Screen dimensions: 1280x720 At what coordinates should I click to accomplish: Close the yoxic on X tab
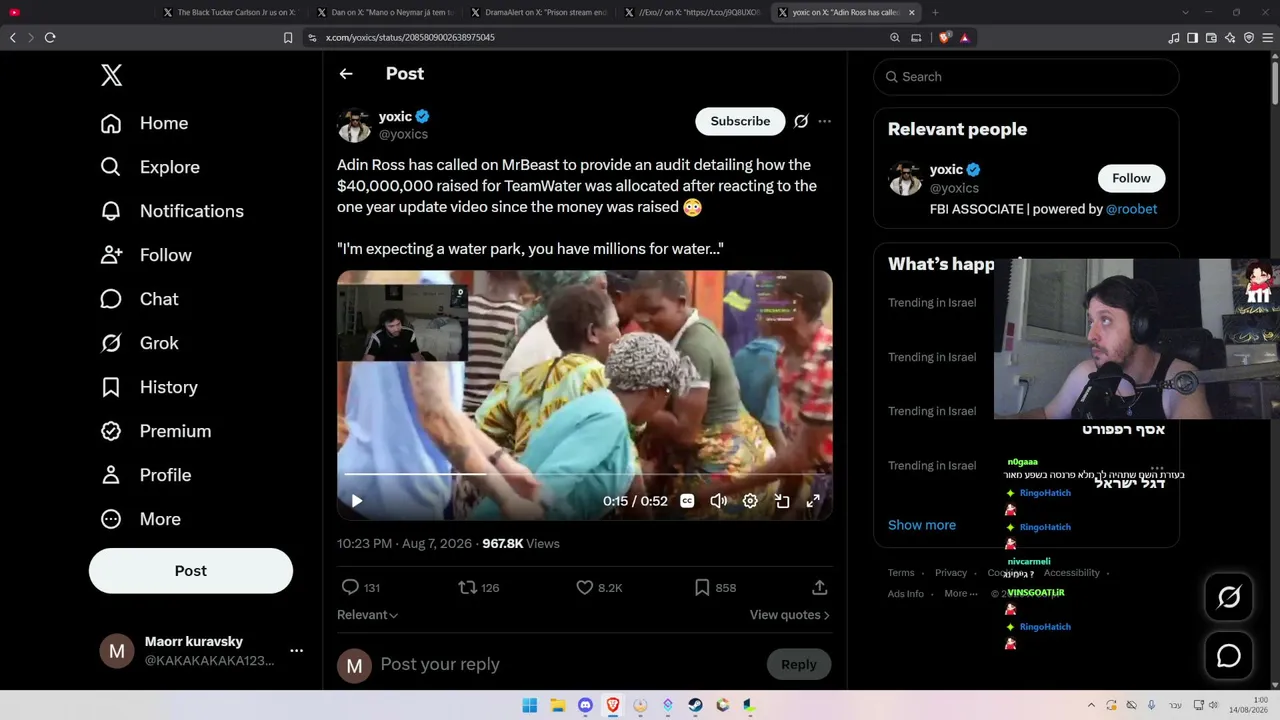911,13
